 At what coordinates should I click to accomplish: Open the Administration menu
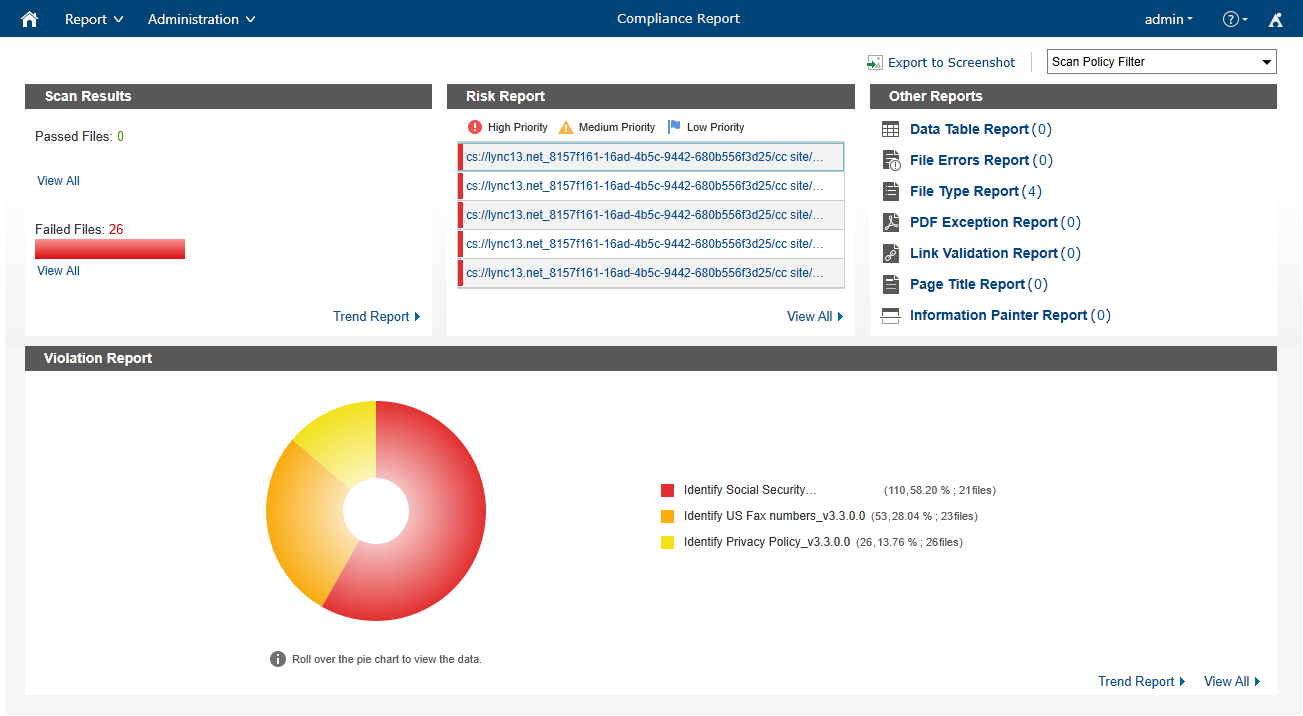tap(202, 19)
